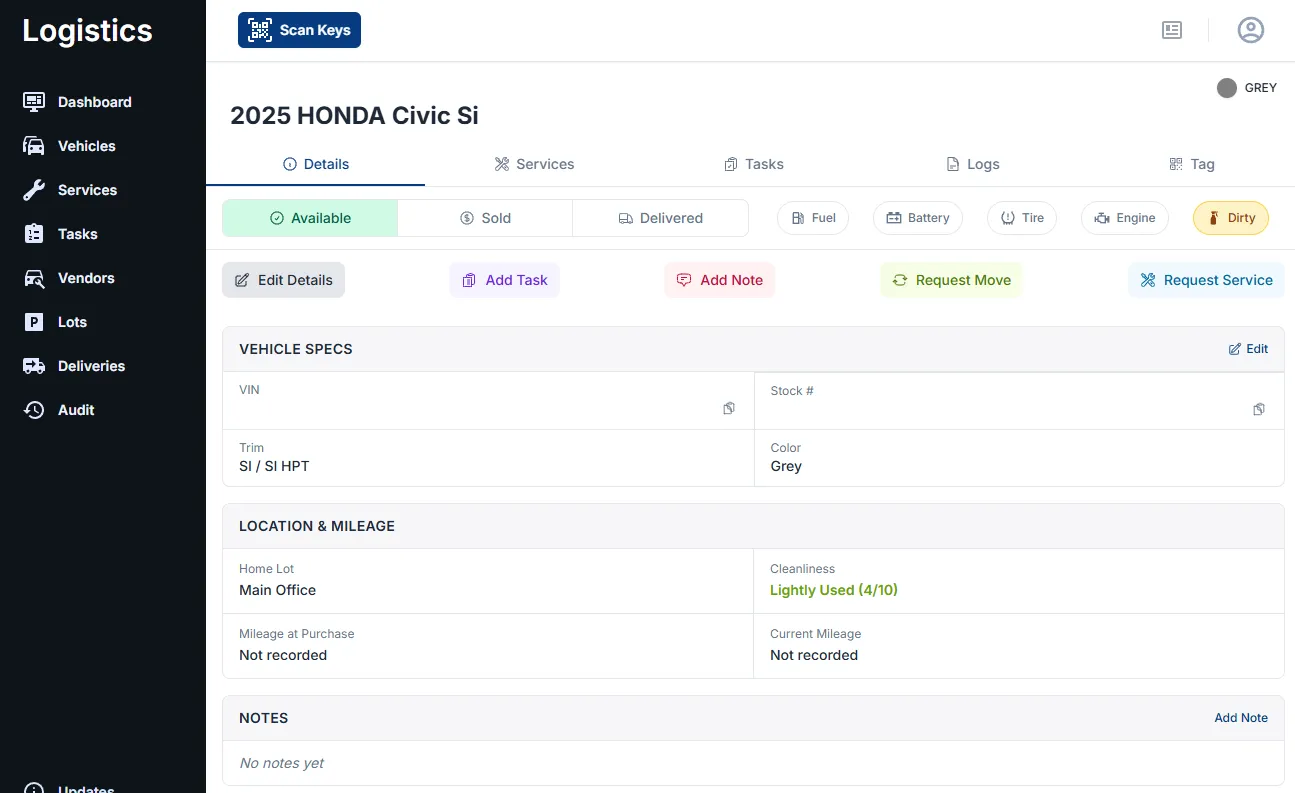
Task: Toggle the Battery status chip
Action: (918, 218)
